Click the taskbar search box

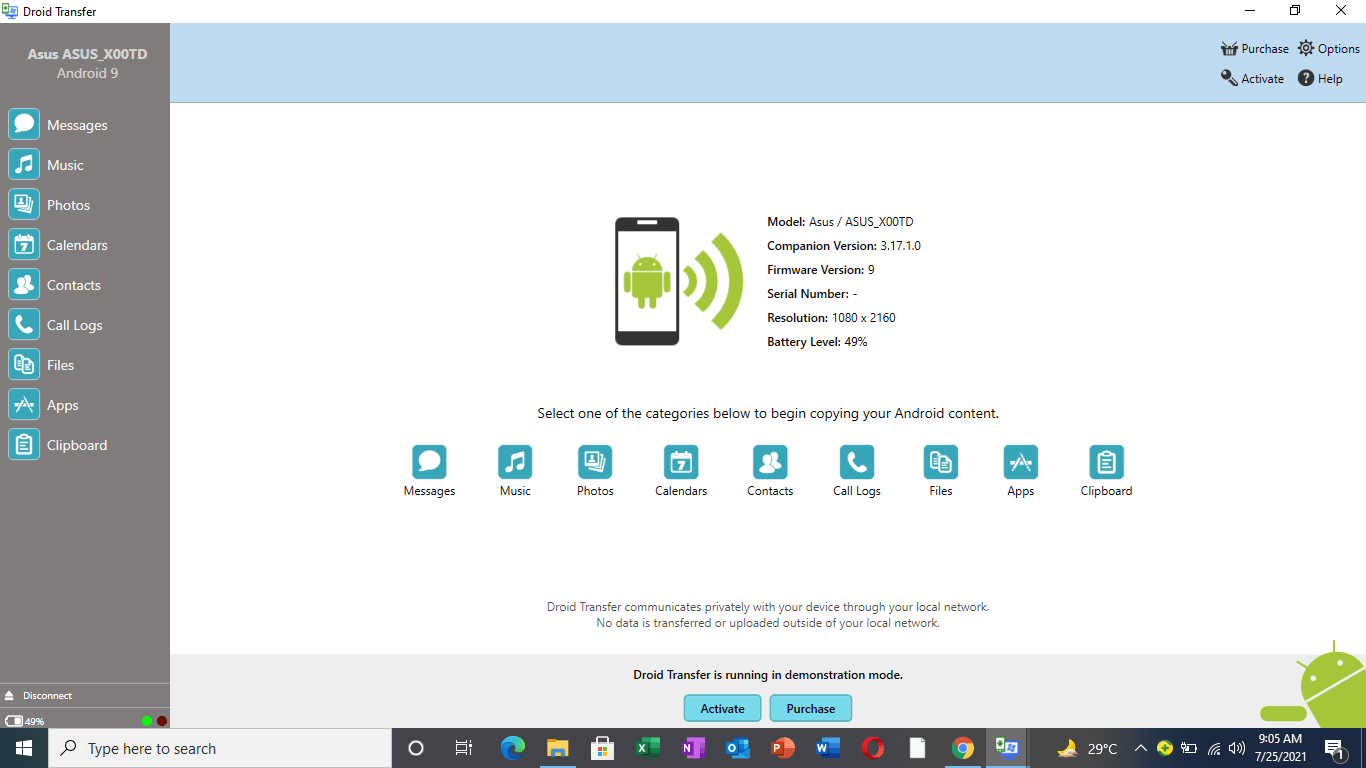[220, 748]
